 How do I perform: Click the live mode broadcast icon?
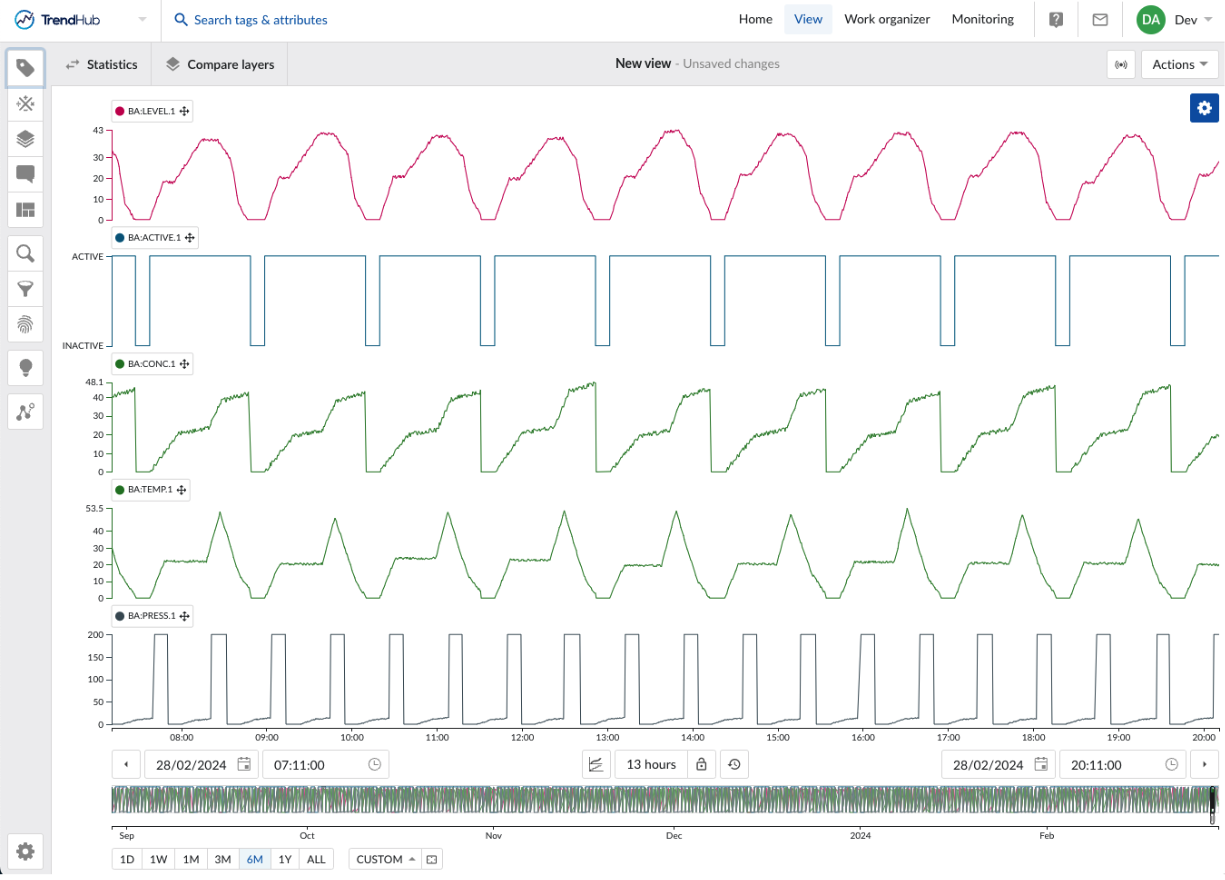[x=1121, y=65]
